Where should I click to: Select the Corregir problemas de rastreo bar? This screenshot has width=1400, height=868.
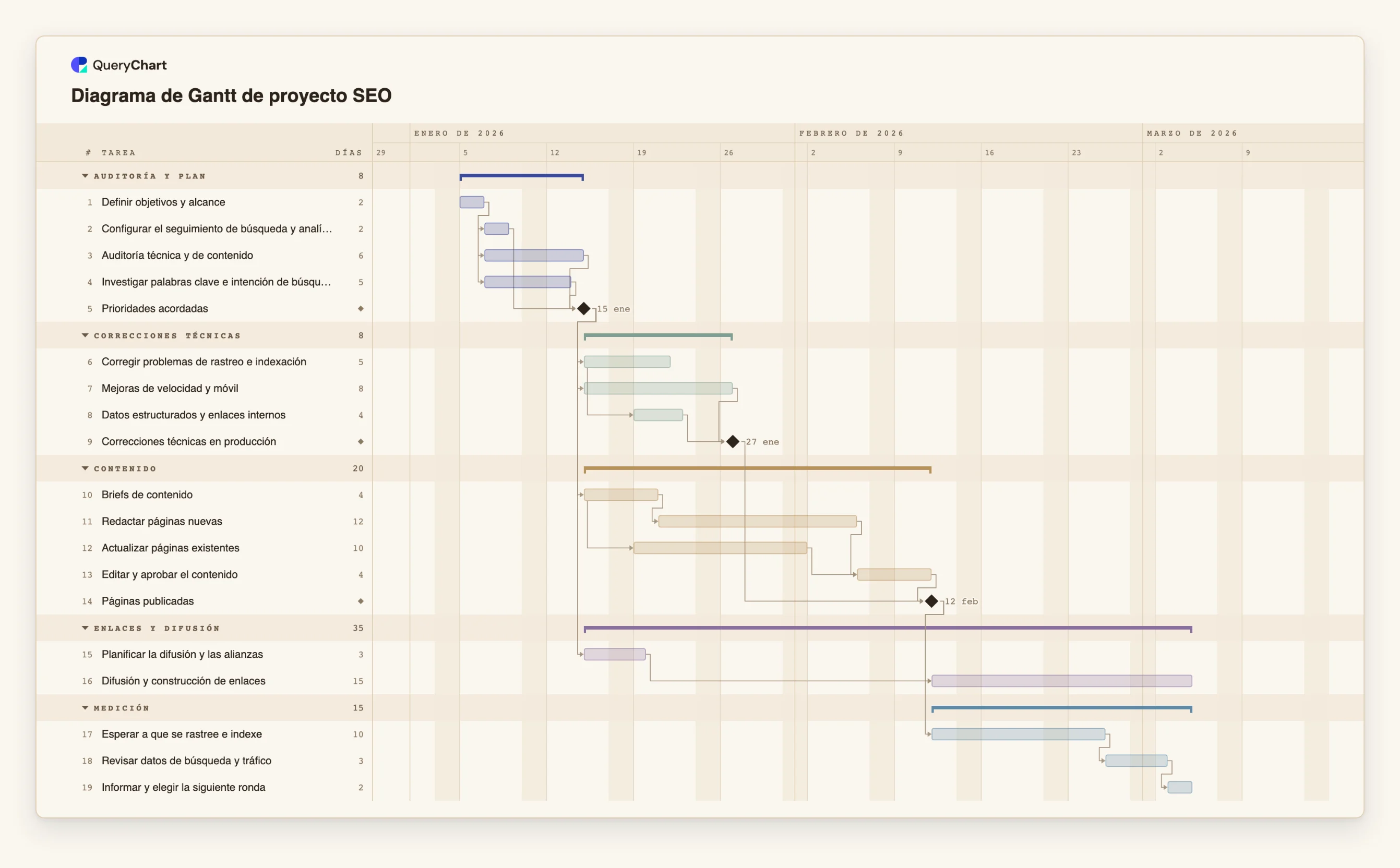(627, 361)
